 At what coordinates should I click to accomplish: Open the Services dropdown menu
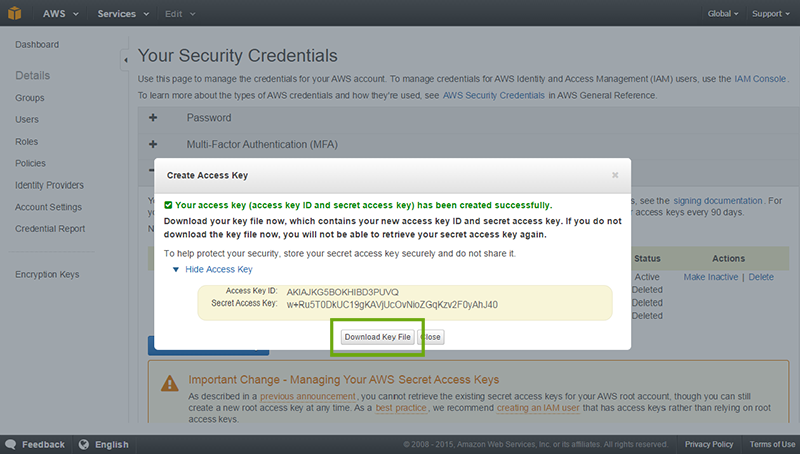tap(123, 14)
